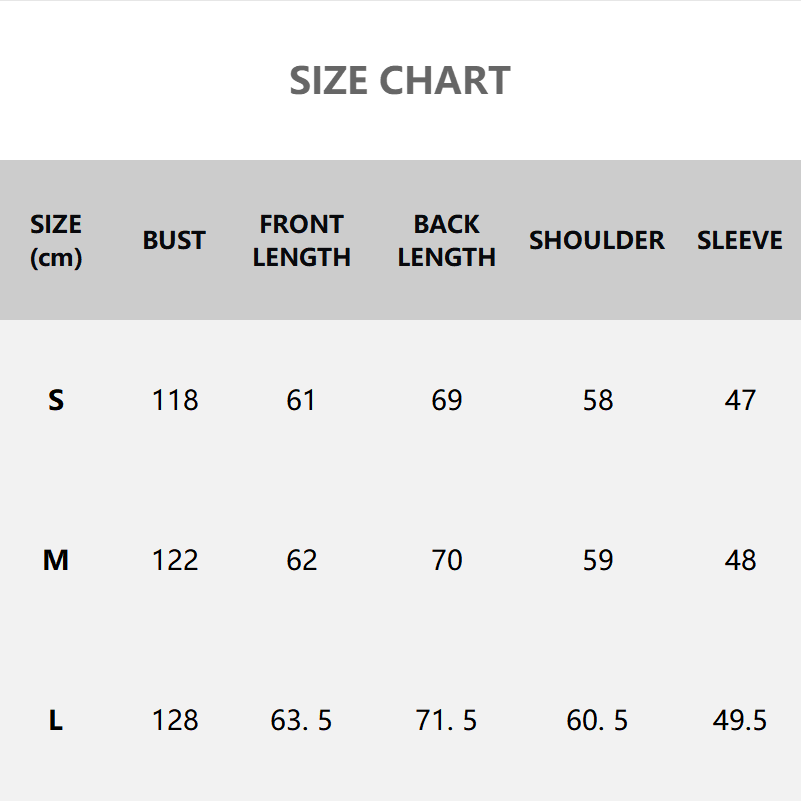Select the BACK LENGTH column header
This screenshot has height=801, width=801.
pyautogui.click(x=446, y=241)
